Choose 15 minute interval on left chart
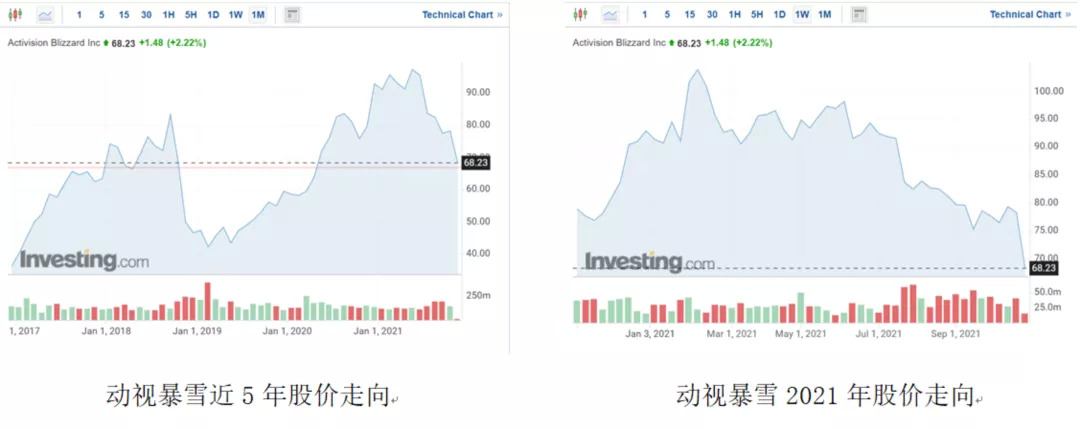Image resolution: width=1080 pixels, height=429 pixels. tap(124, 15)
